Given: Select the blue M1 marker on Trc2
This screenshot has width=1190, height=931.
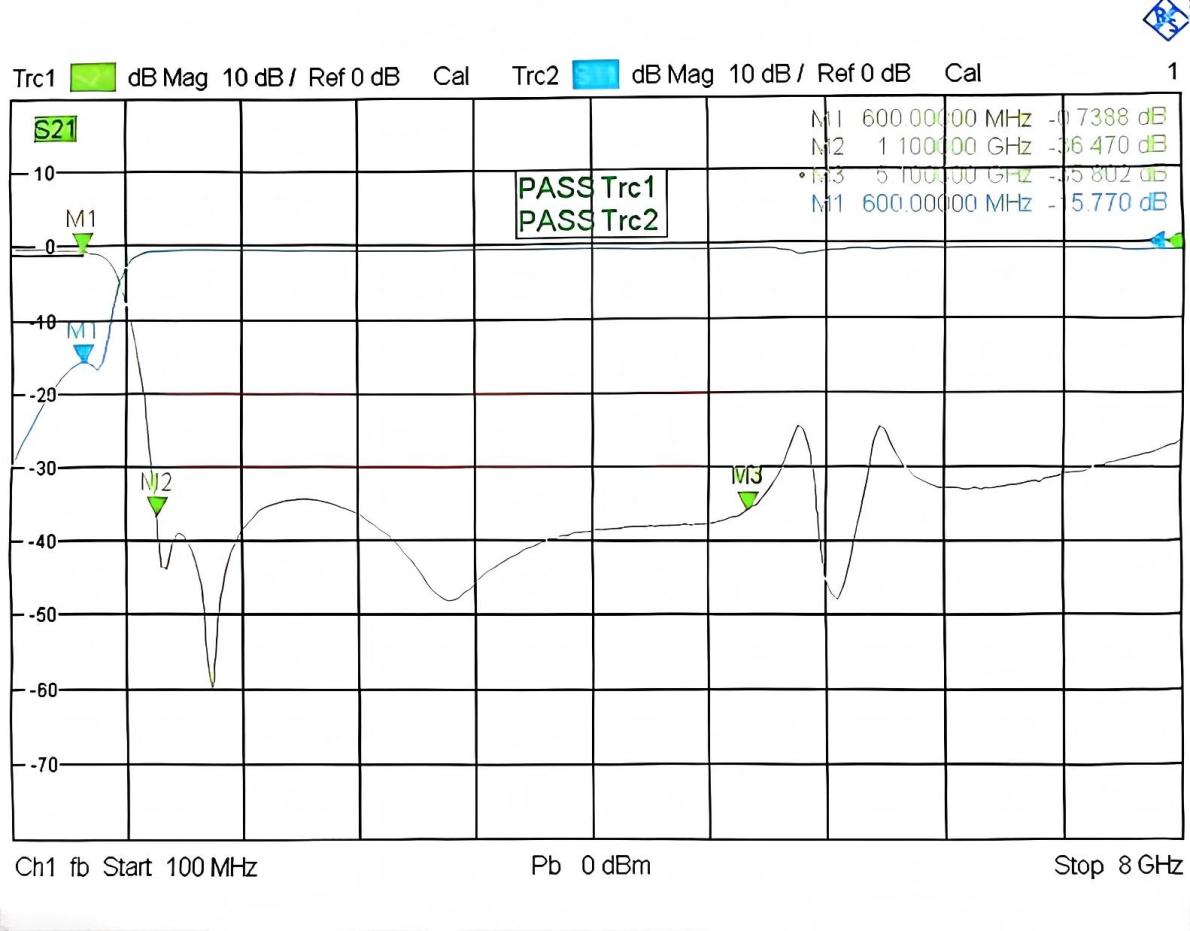Looking at the screenshot, I should (84, 353).
